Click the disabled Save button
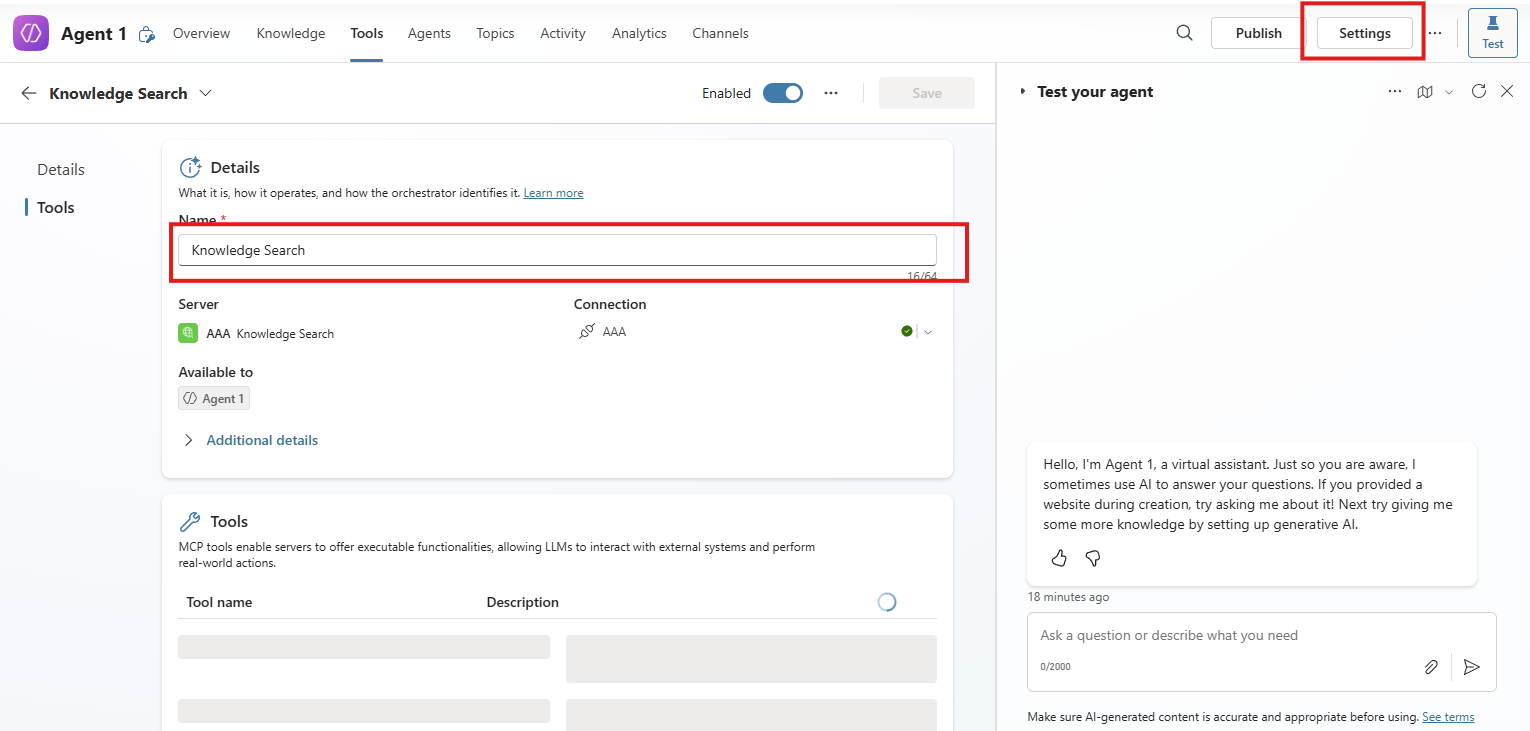1530x731 pixels. pyautogui.click(x=927, y=93)
